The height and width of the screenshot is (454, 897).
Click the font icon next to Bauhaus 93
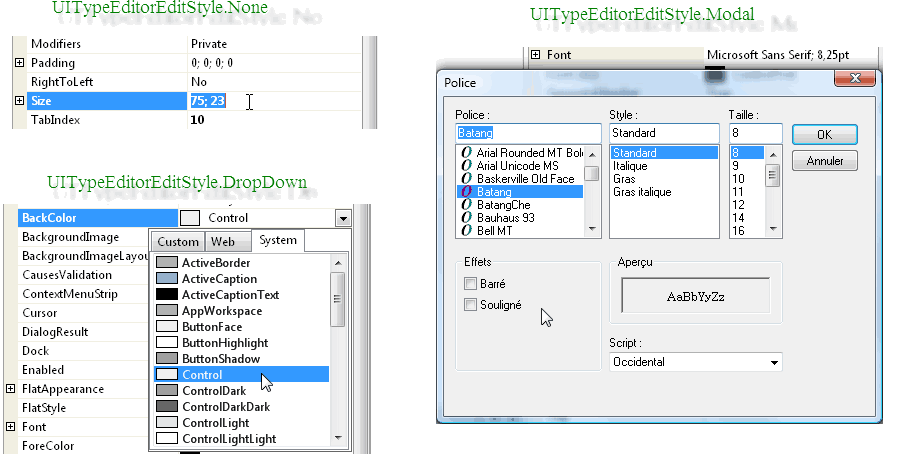point(466,217)
